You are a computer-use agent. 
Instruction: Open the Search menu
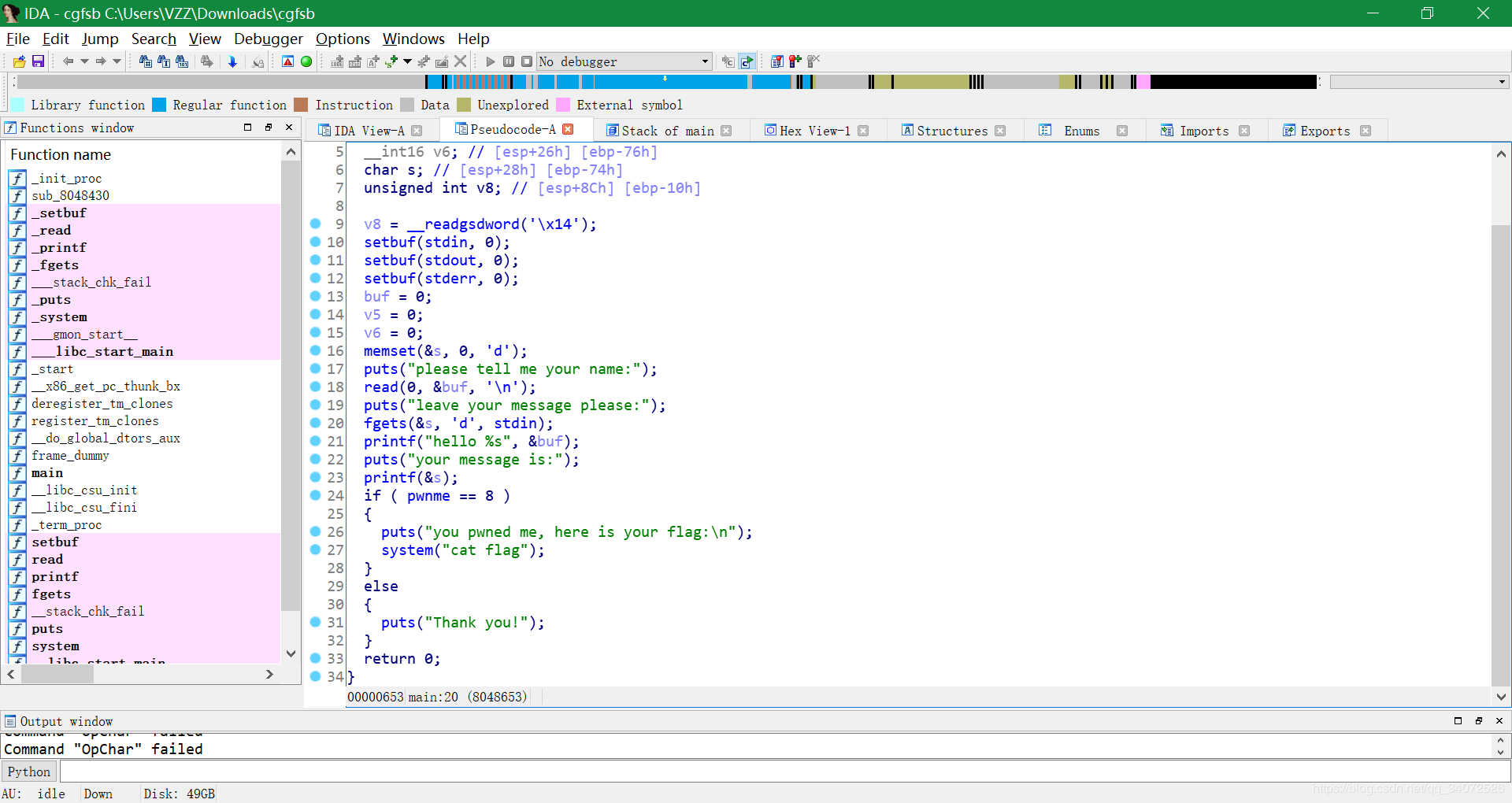[x=154, y=39]
